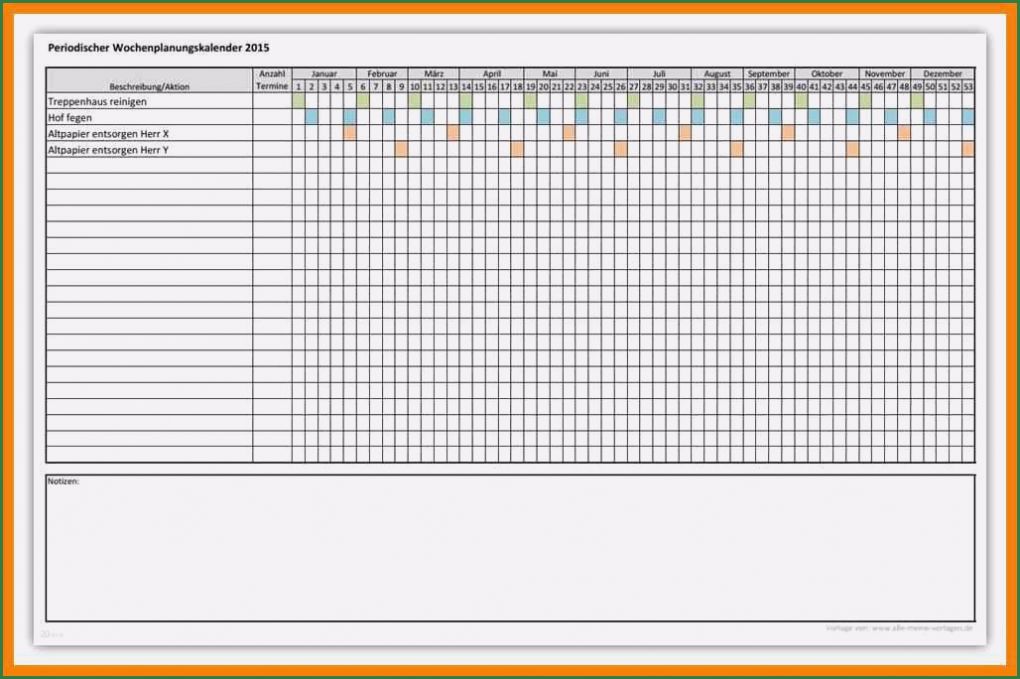This screenshot has width=1020, height=679.
Task: Click the blue Hof fegen cell in week 53
Action: (x=968, y=117)
